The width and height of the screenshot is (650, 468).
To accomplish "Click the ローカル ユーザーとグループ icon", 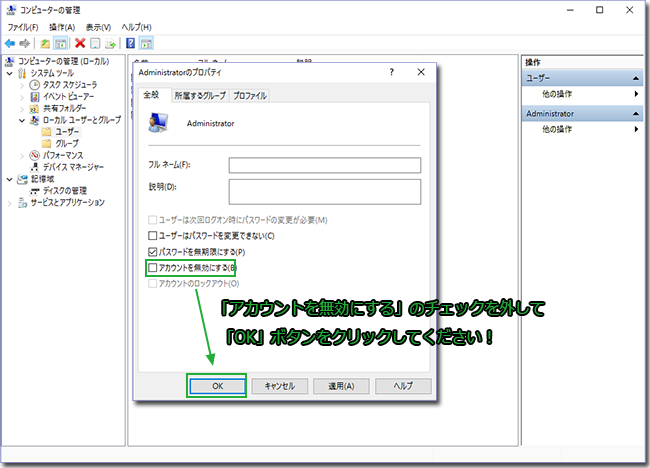I will click(34, 120).
